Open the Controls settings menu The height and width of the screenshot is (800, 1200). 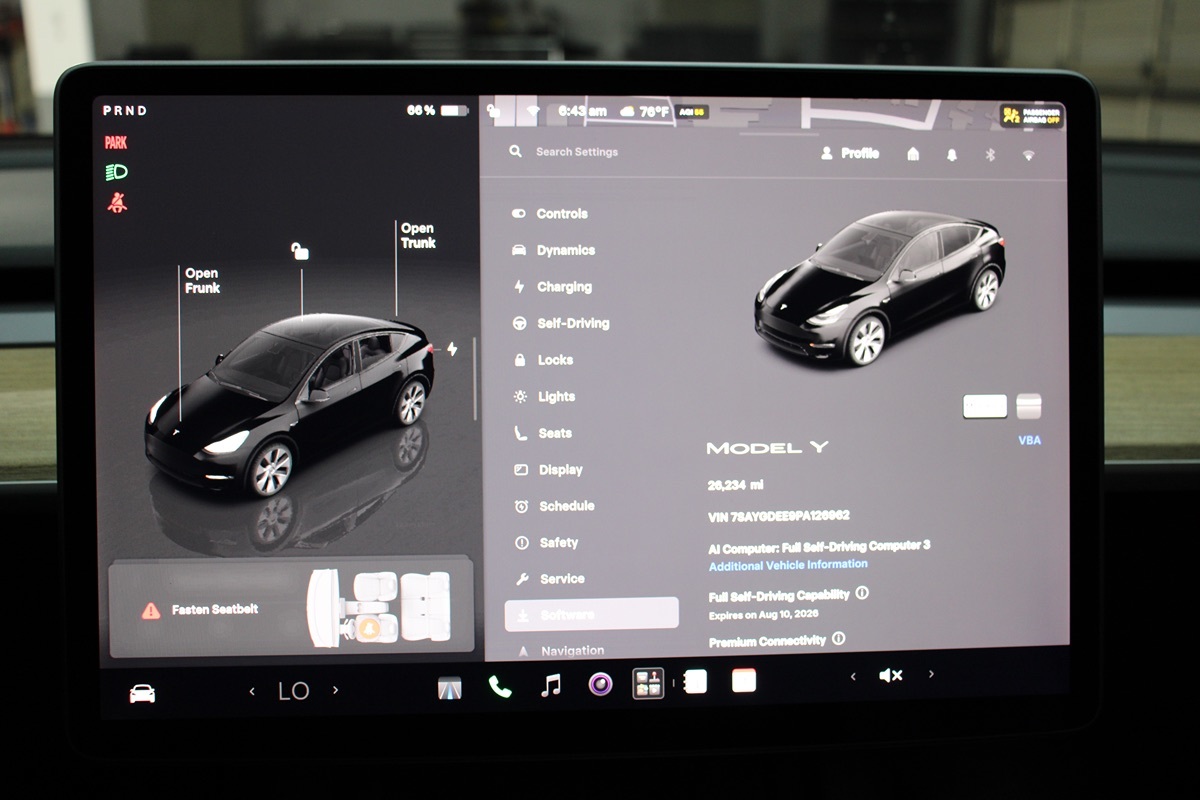tap(551, 213)
